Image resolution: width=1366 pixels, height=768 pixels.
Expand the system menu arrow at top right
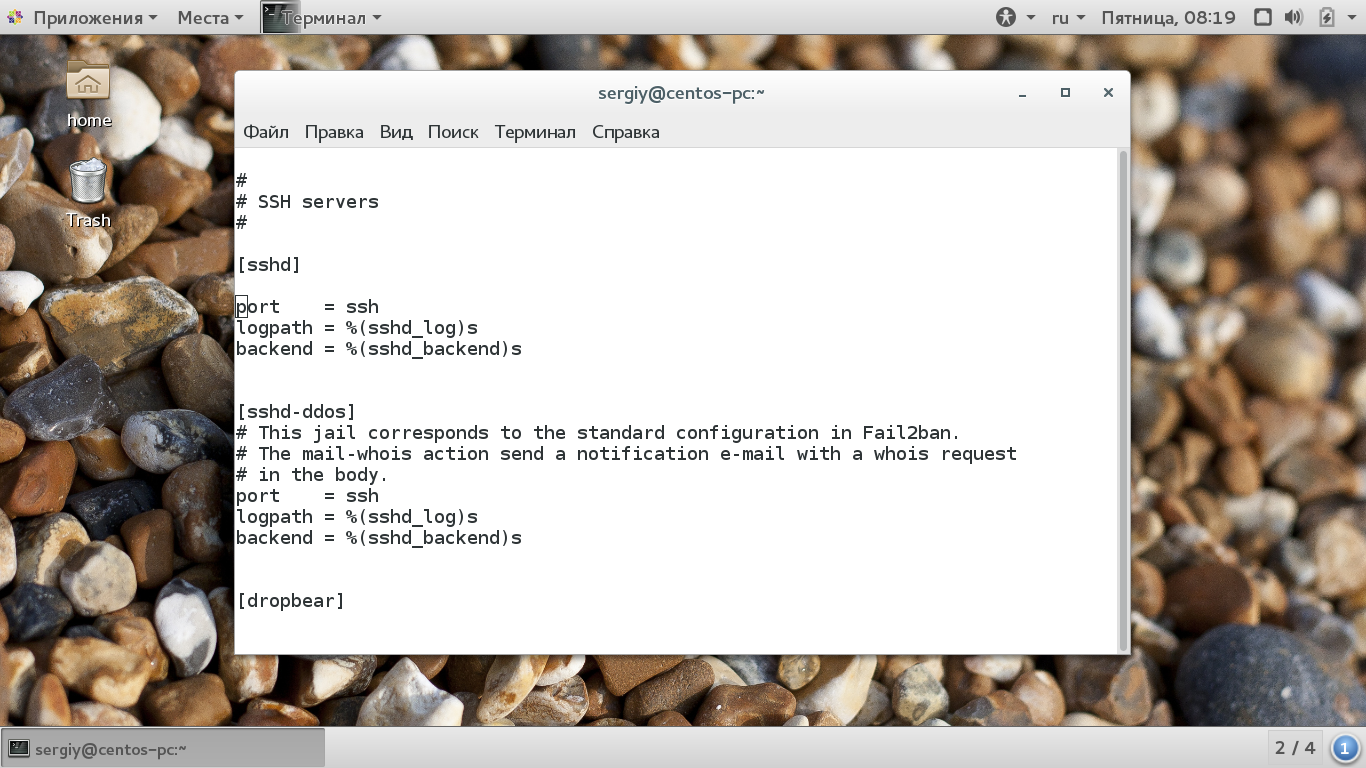click(1352, 17)
